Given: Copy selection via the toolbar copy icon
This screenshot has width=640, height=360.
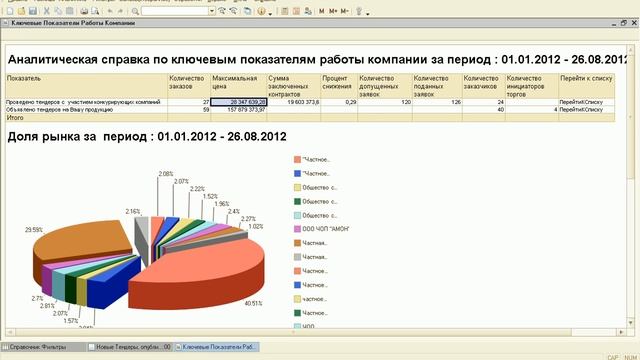Looking at the screenshot, I should [58, 11].
